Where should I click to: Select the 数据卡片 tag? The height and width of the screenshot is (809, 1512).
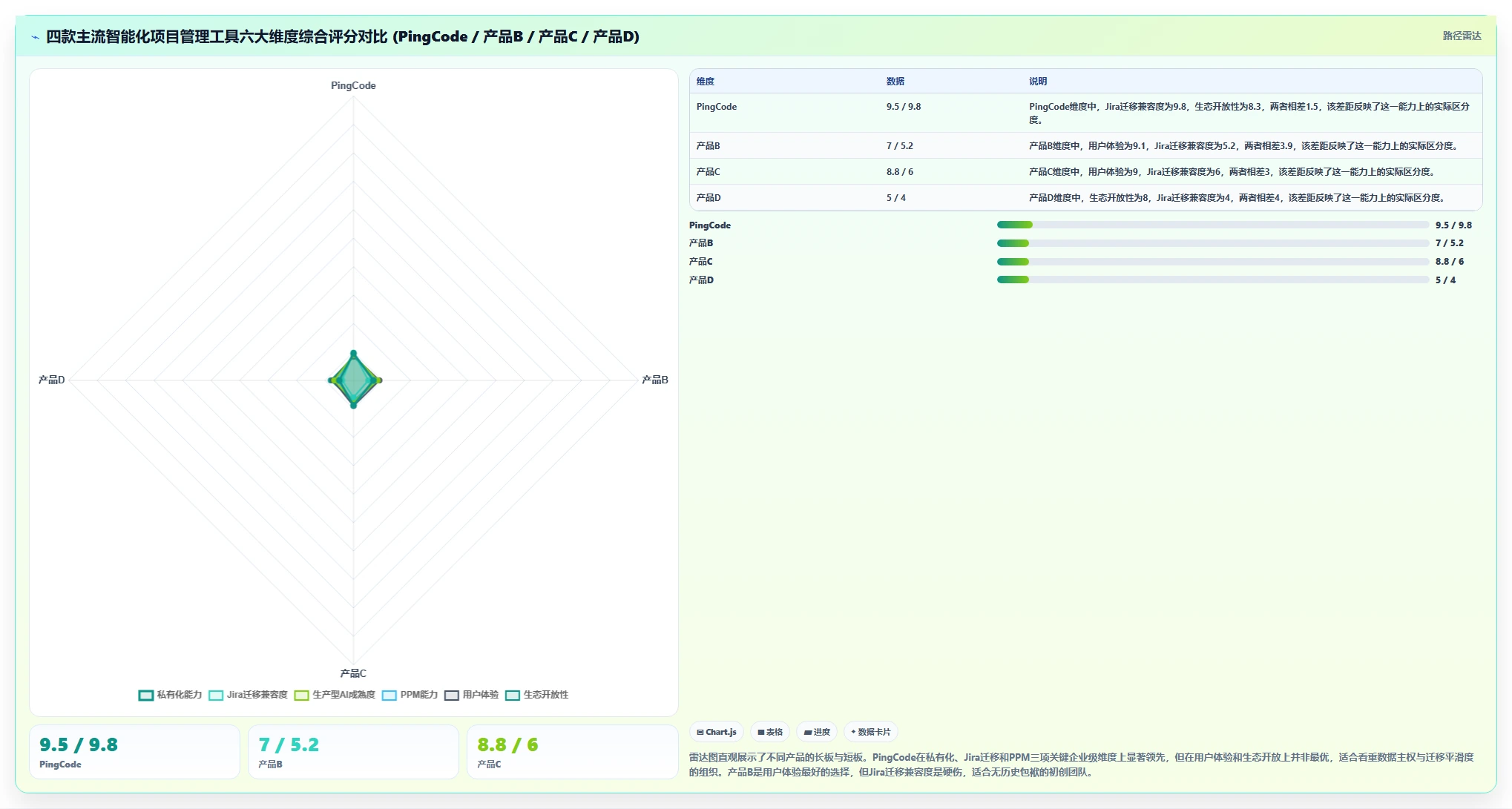tap(871, 732)
